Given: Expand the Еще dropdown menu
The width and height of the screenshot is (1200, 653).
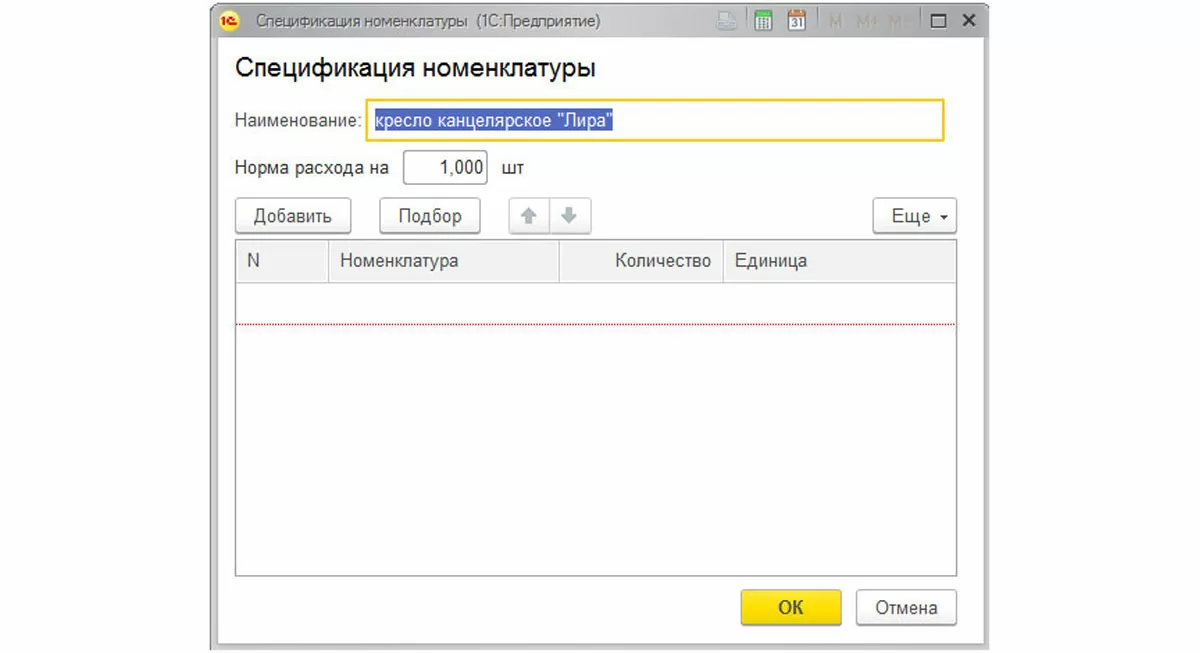Looking at the screenshot, I should (x=914, y=216).
